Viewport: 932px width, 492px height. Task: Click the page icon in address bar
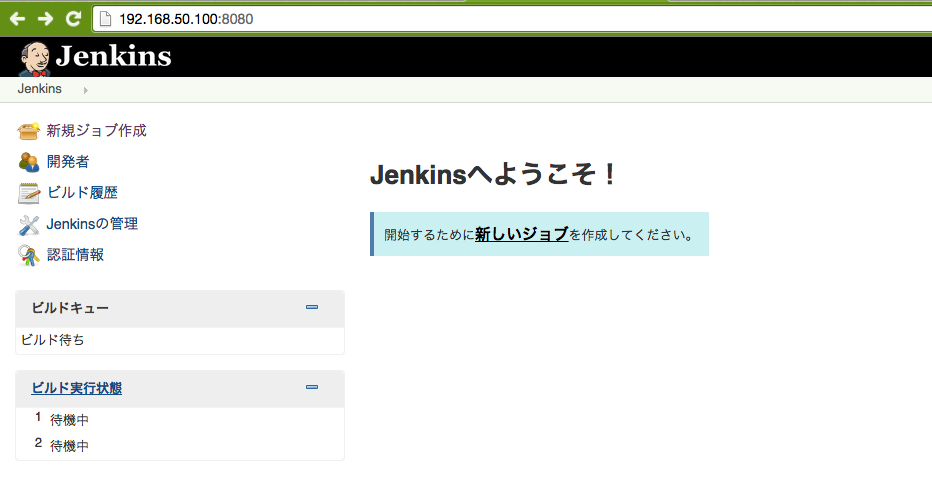105,19
